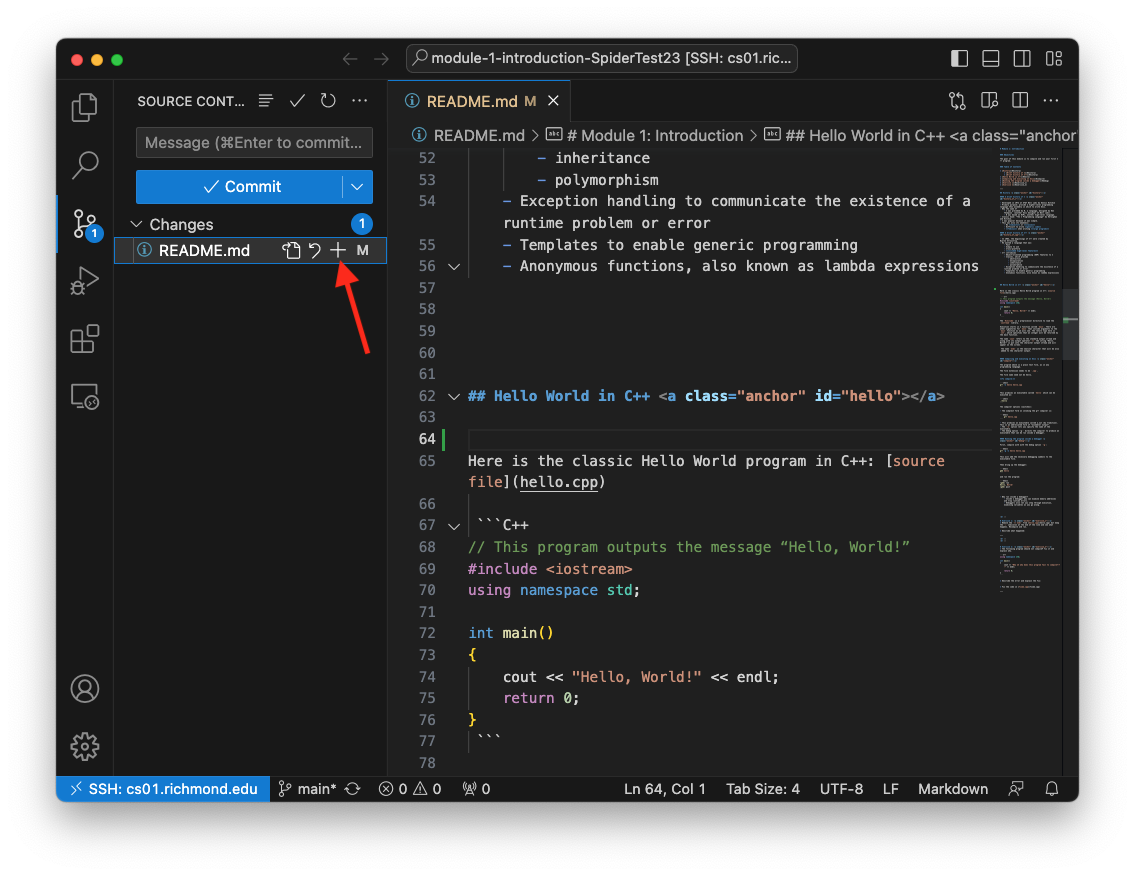Click the return 0; line

click(541, 699)
